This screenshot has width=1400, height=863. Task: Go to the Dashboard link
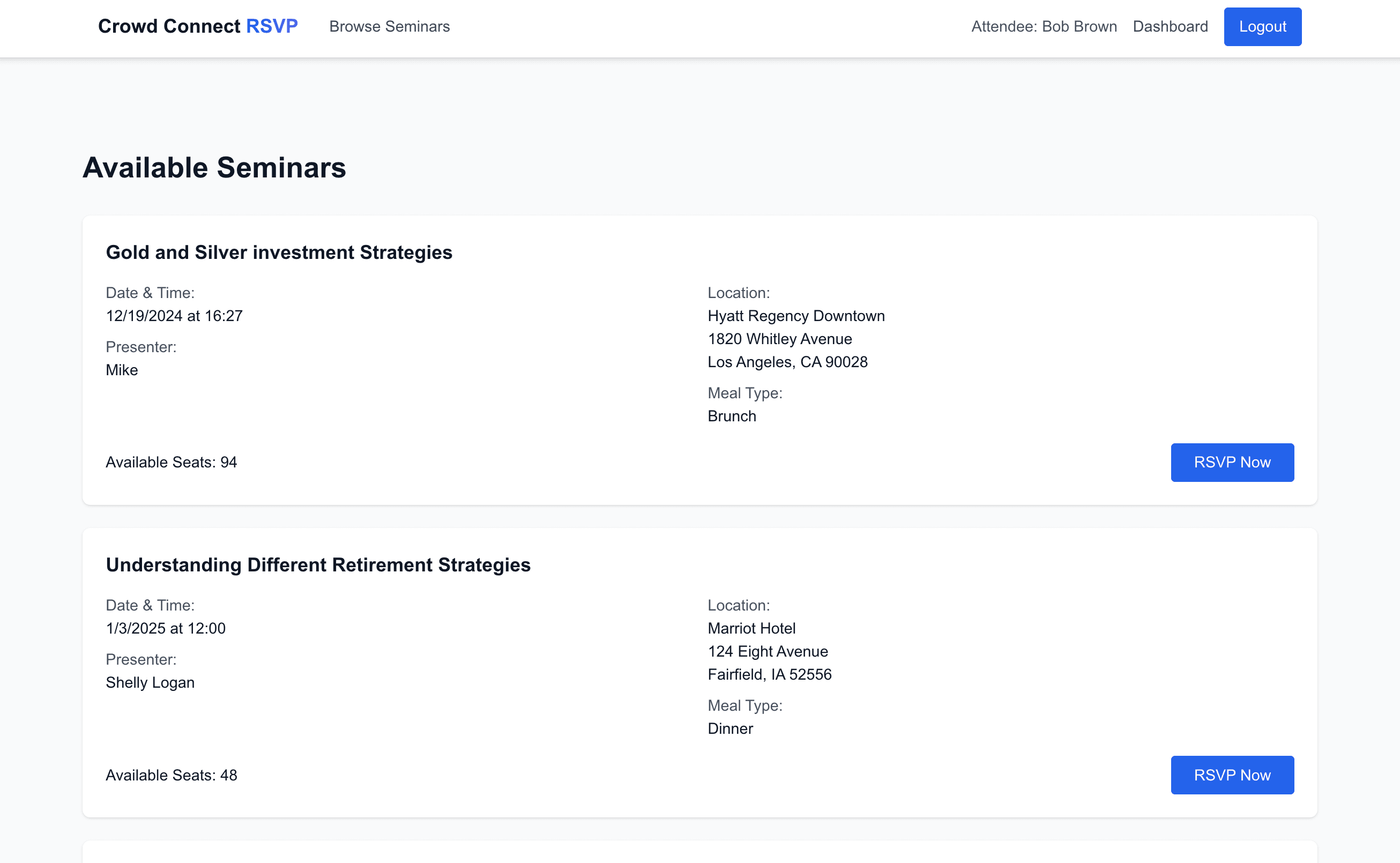(x=1170, y=27)
